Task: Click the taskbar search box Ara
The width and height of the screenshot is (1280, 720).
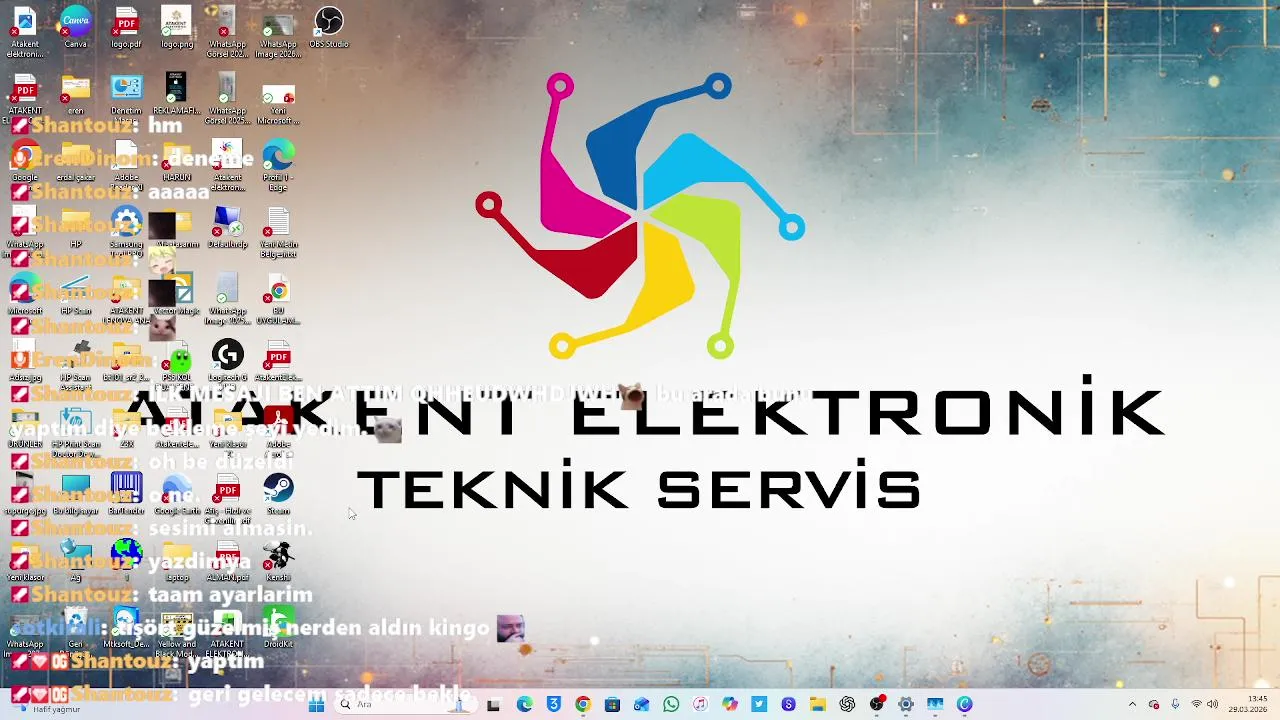Action: [404, 705]
